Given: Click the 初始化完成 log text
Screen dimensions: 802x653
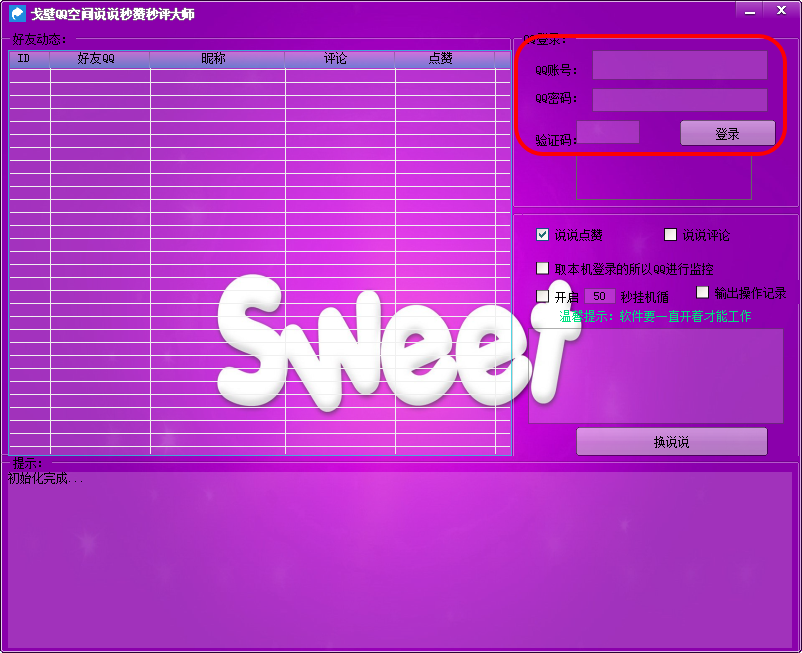Looking at the screenshot, I should (45, 479).
